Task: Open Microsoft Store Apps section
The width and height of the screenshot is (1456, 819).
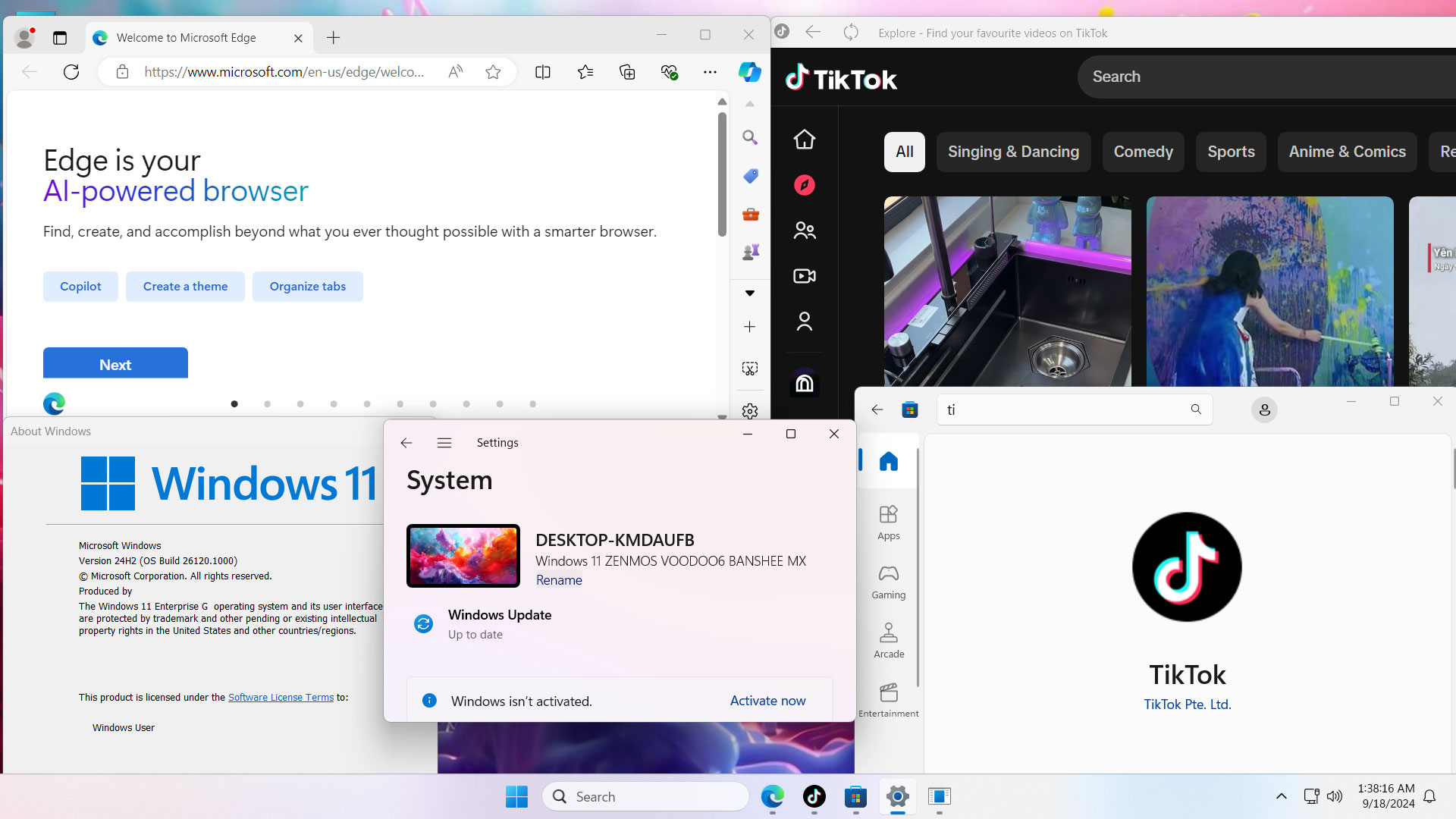Action: pyautogui.click(x=889, y=522)
